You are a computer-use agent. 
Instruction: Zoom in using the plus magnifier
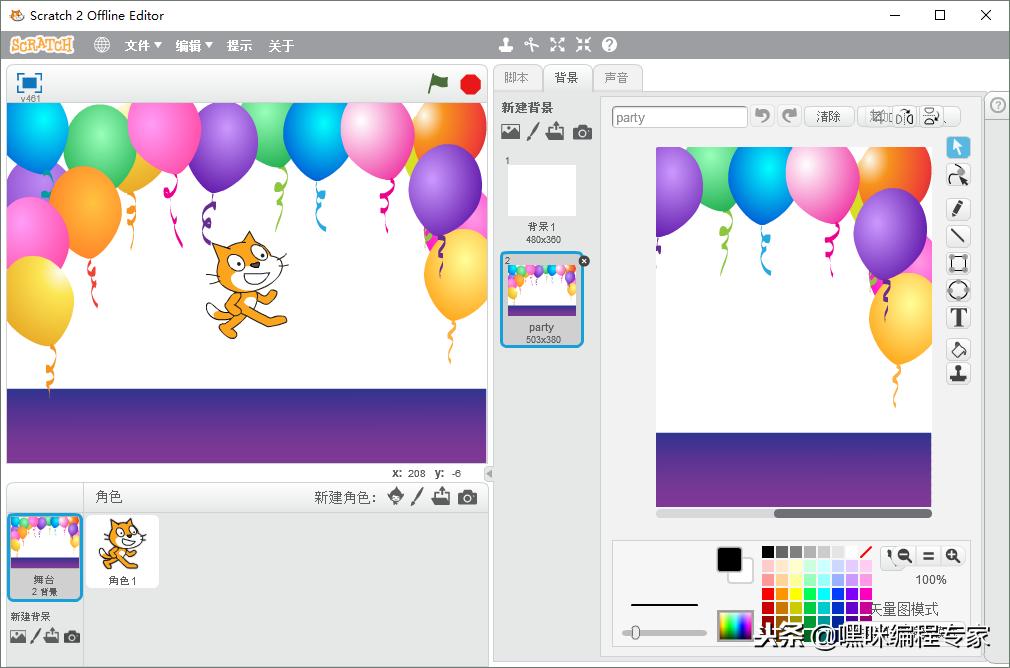click(x=952, y=556)
